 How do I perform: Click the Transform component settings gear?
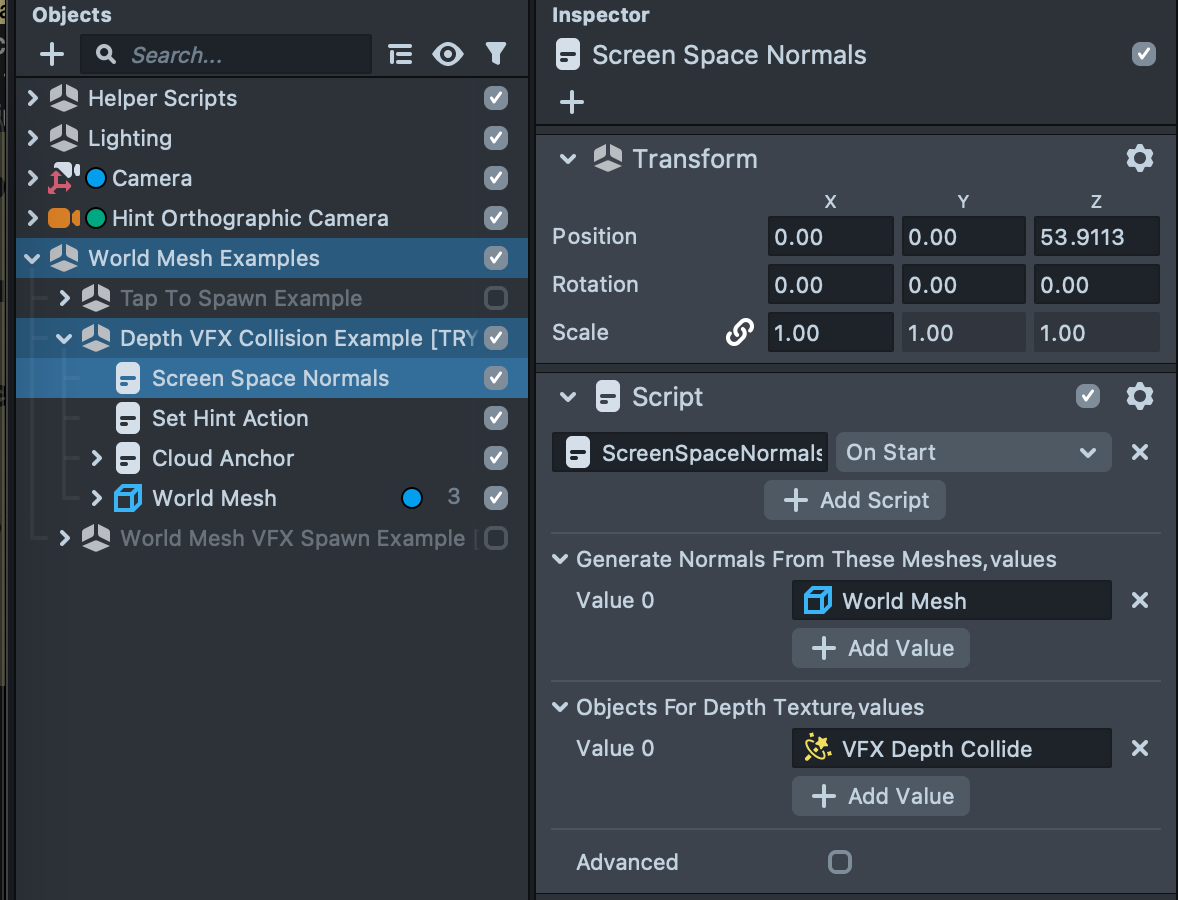1139,158
